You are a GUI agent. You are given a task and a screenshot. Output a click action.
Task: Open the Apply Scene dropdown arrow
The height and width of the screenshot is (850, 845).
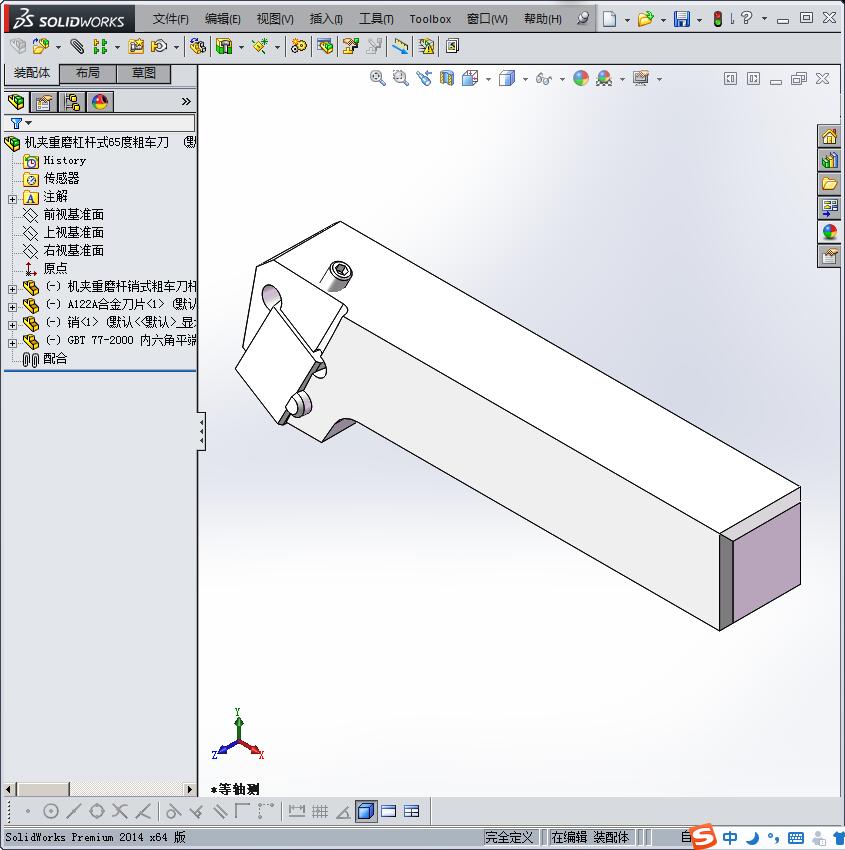(x=622, y=80)
